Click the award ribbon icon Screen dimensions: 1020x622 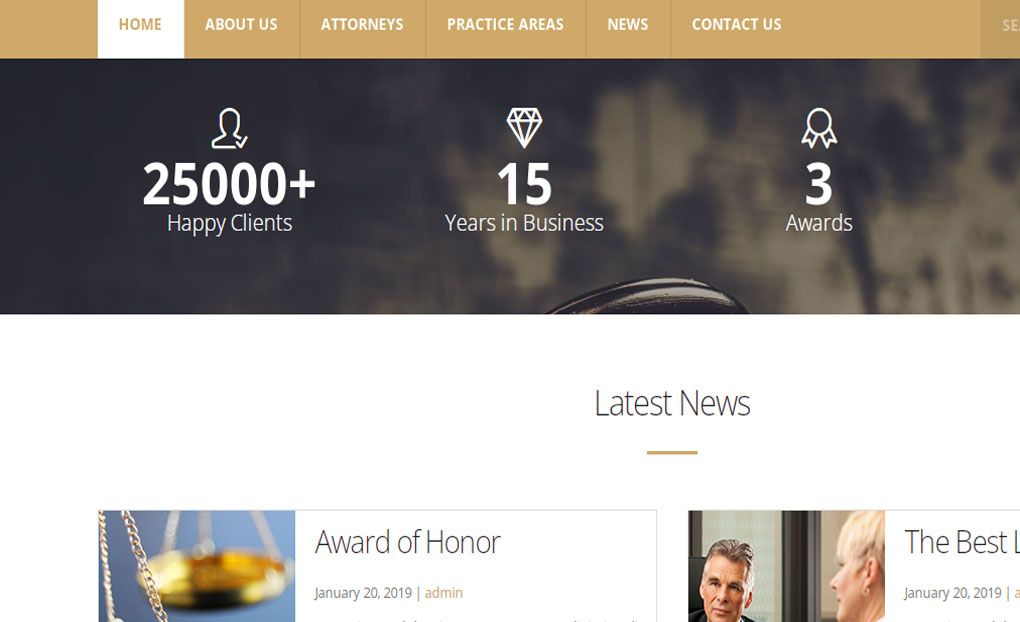[819, 128]
